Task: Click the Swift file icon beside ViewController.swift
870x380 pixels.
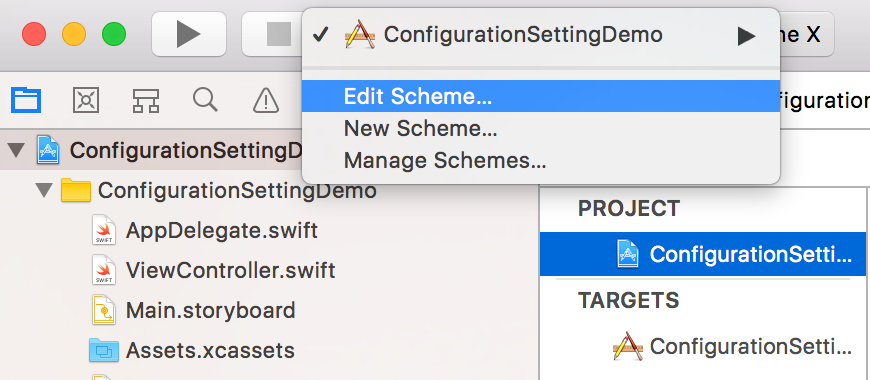Action: pos(104,270)
